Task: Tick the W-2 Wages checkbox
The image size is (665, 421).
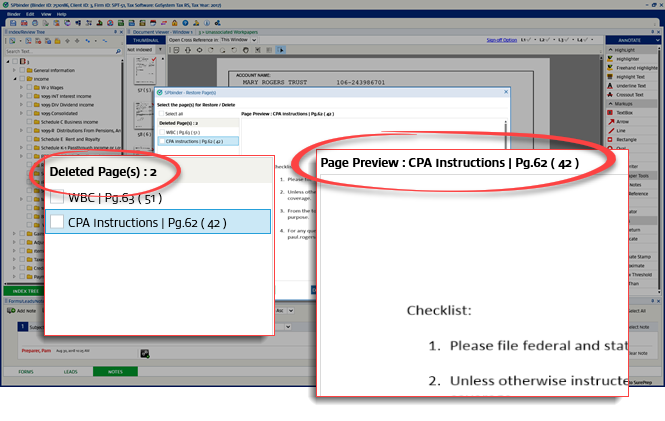Action: pyautogui.click(x=30, y=87)
